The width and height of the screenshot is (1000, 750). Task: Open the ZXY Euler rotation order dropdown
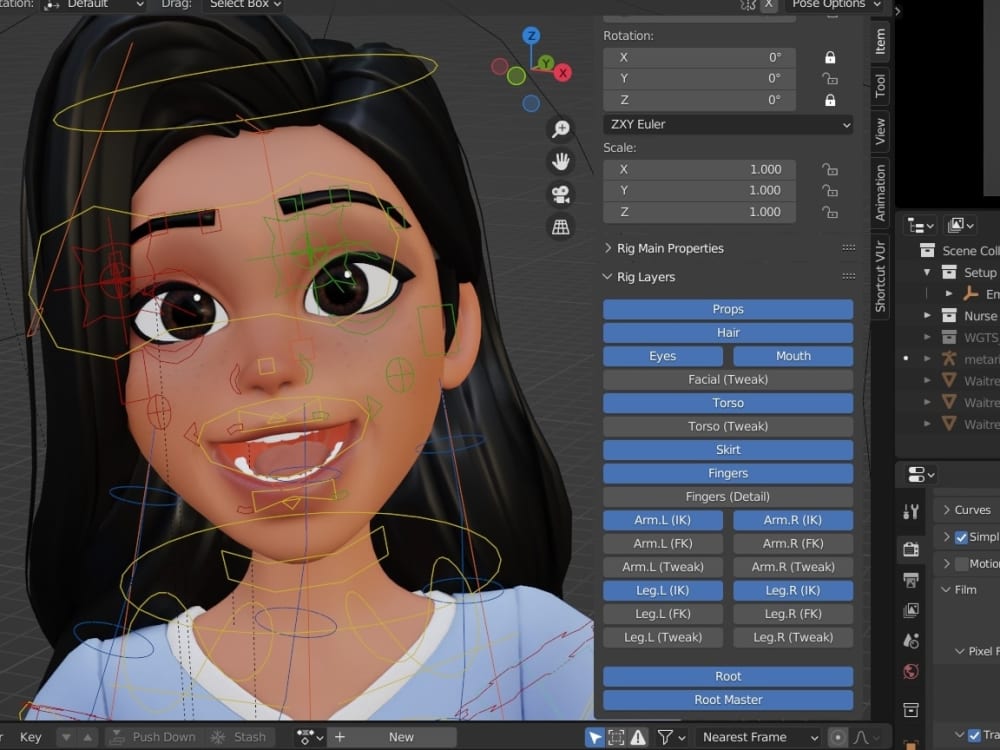727,124
